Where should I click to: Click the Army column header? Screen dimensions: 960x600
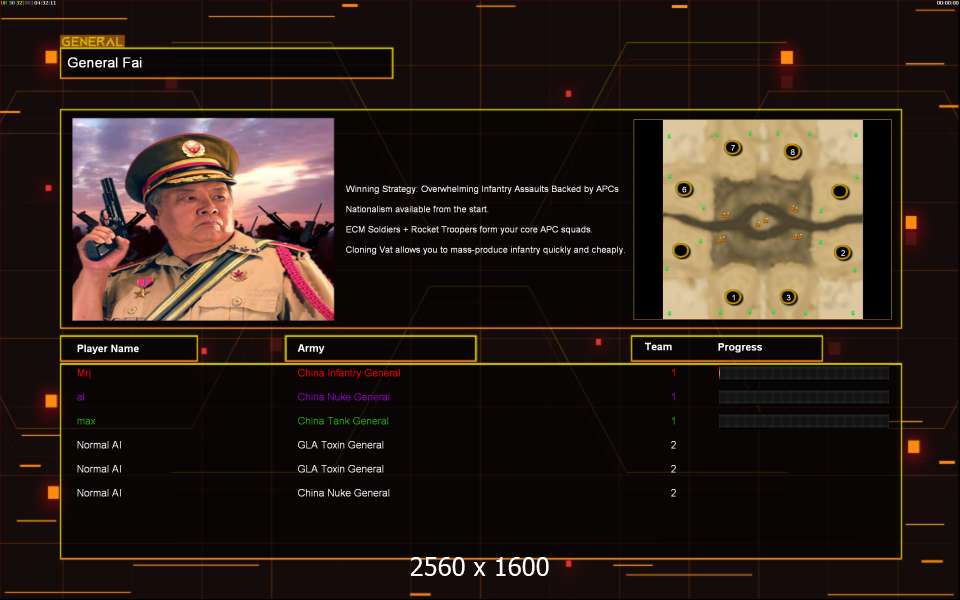point(380,348)
